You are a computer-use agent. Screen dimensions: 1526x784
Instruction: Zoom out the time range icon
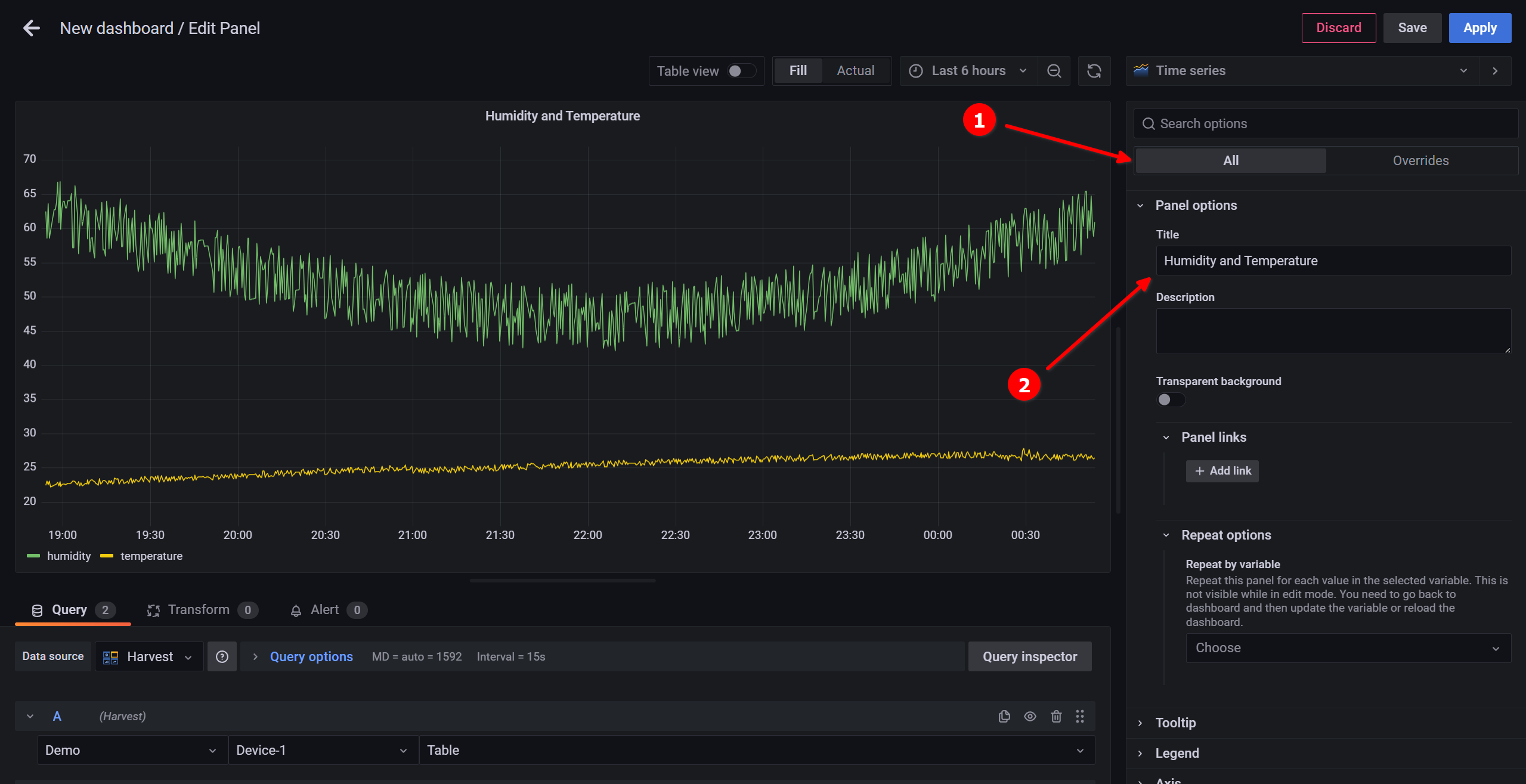1054,71
